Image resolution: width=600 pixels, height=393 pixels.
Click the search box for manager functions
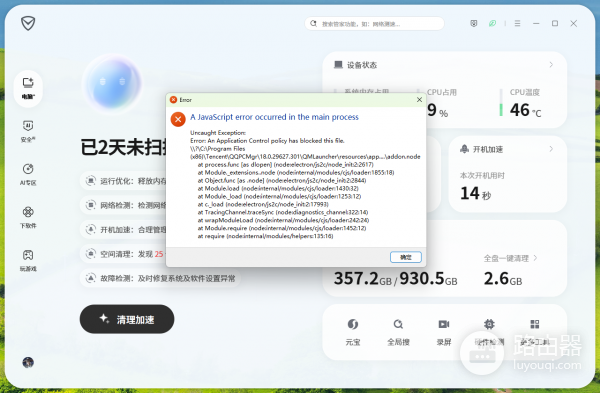pos(374,23)
